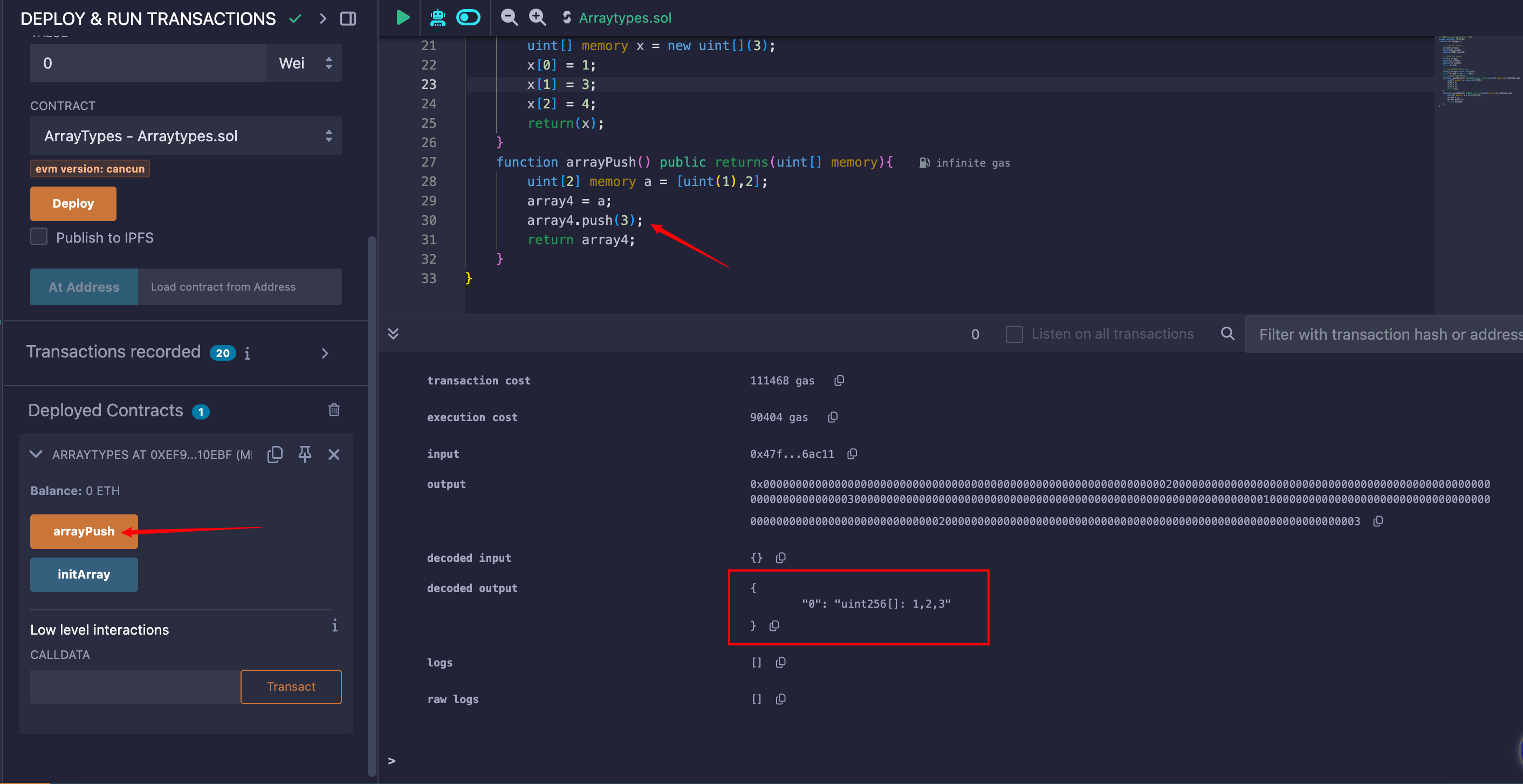The height and width of the screenshot is (784, 1523).
Task: Remove the deployed ARRAYTYPES contract instance
Action: (334, 454)
